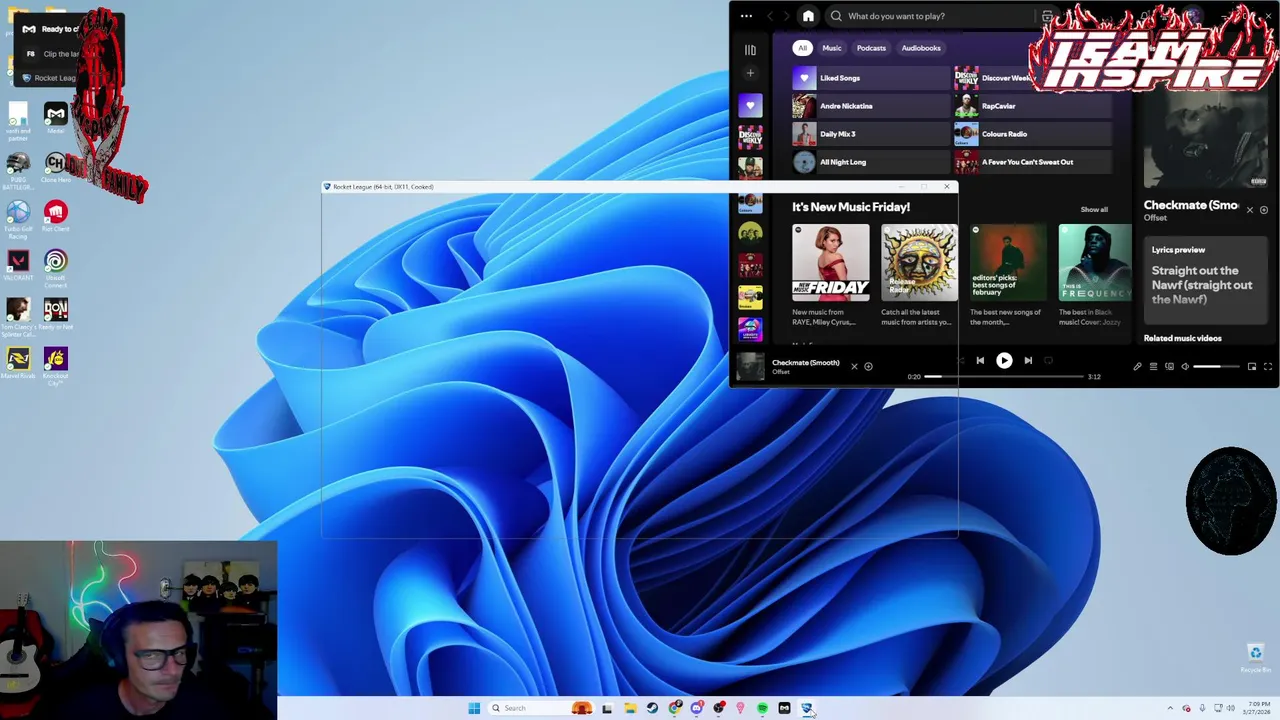Add Checkmate to Liked Songs in player bar
Viewport: 1280px width, 720px height.
coord(868,367)
